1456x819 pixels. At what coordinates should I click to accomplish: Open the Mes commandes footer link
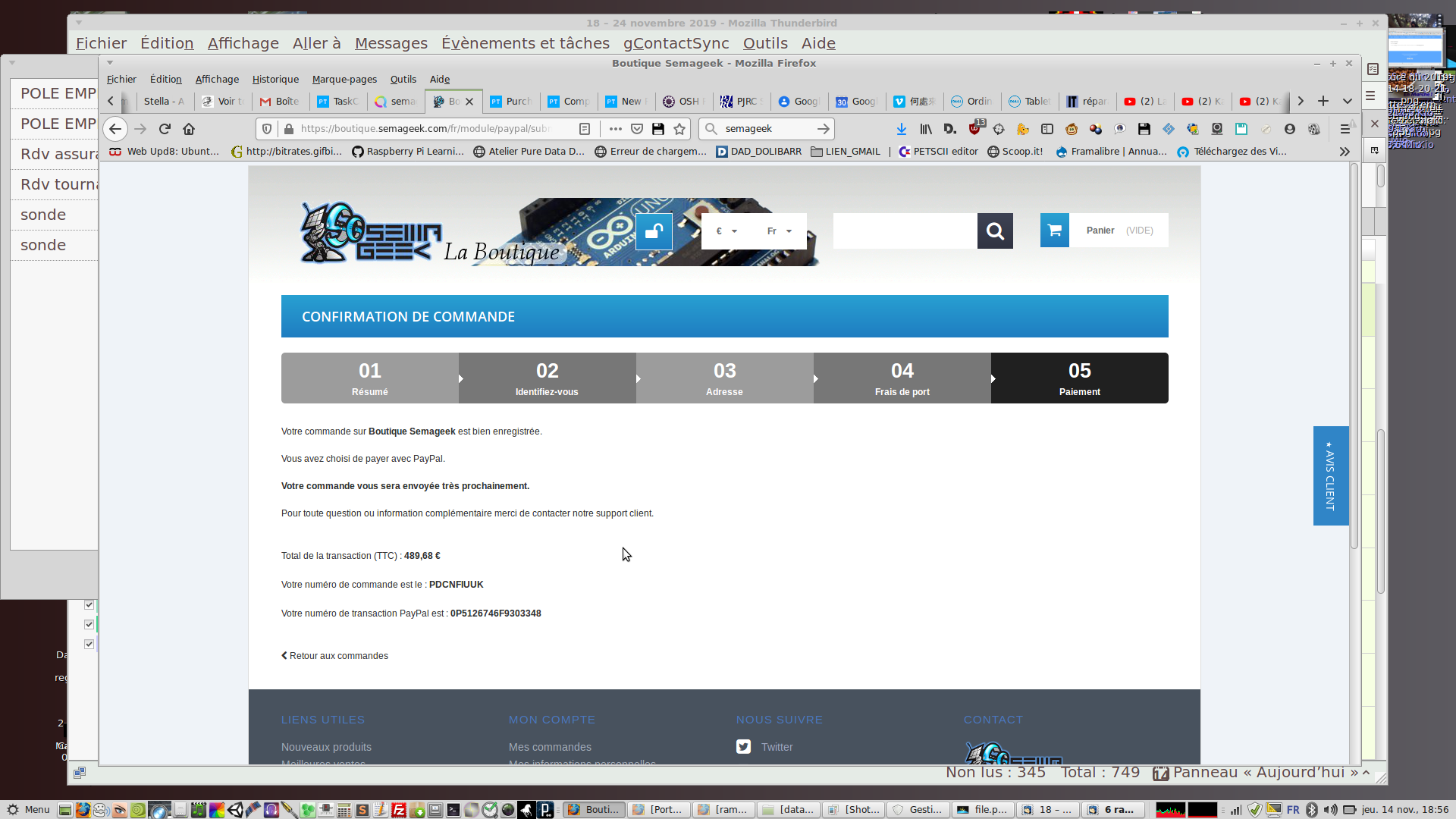point(550,747)
